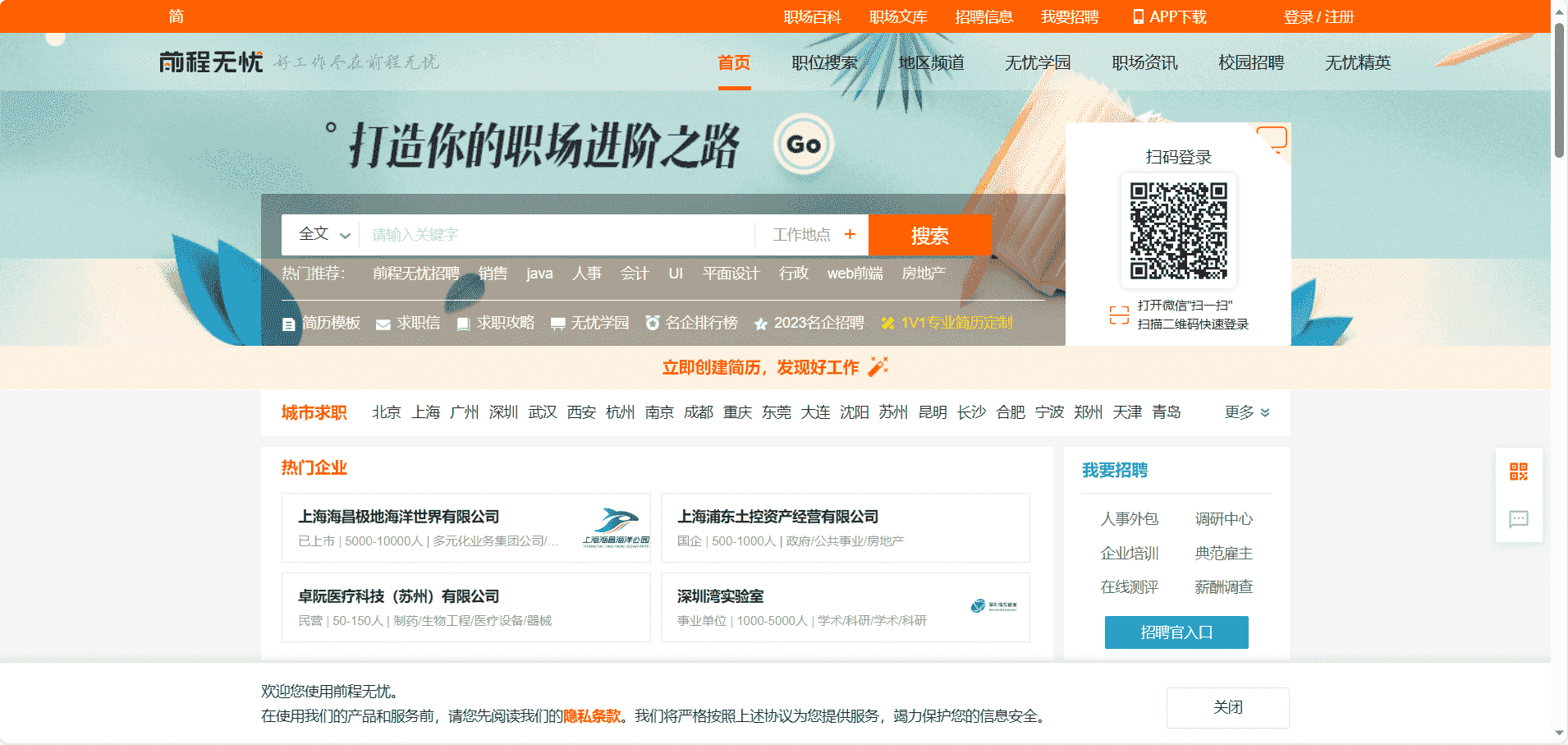This screenshot has height=745, width=1568.
Task: Open the 隐私条款 privacy policy link
Action: click(592, 716)
